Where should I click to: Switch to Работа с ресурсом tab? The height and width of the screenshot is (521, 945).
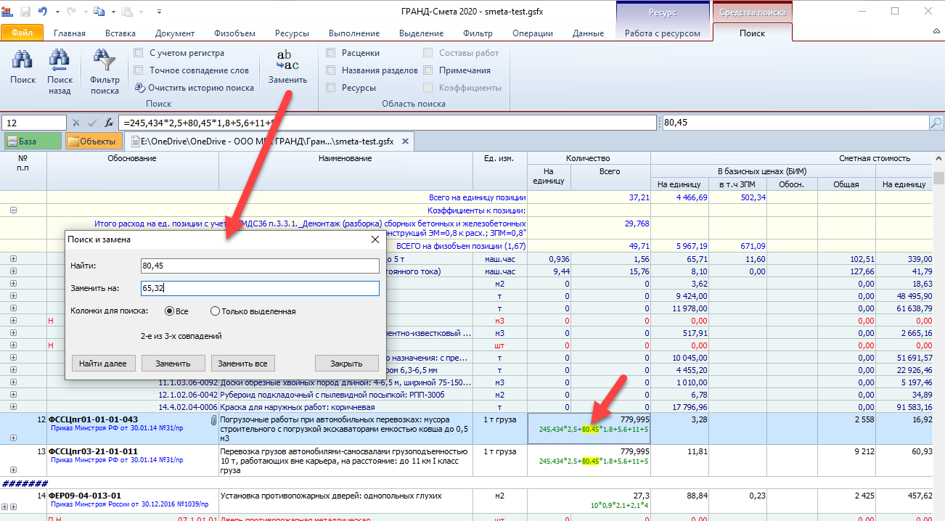click(662, 33)
